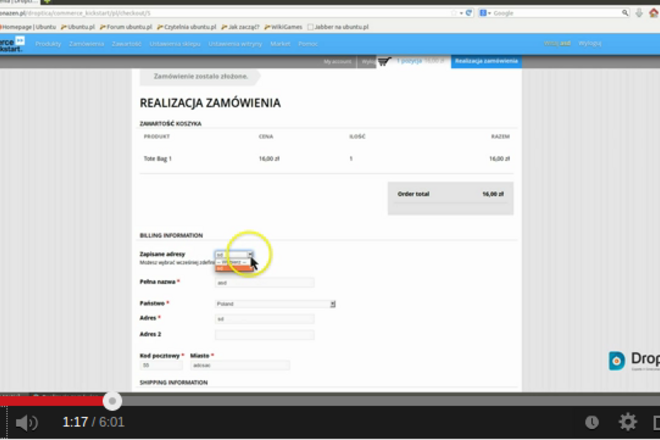This screenshot has height=440, width=660.
Task: Click the search magnifier icon
Action: [625, 13]
